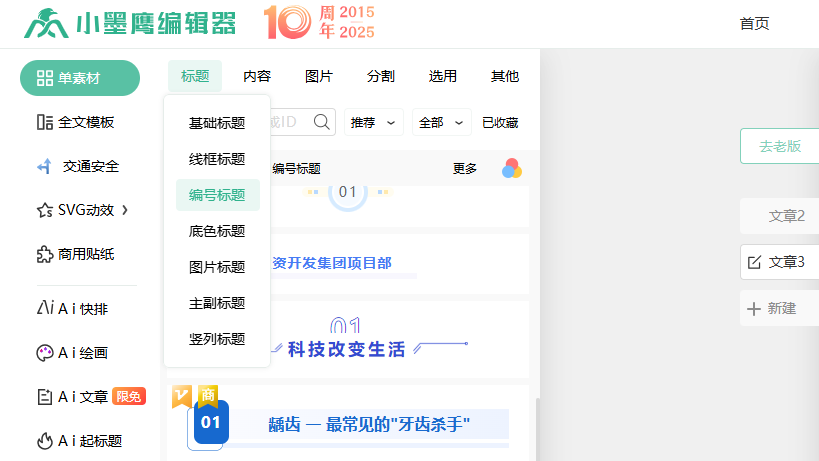
Task: Open the 推荐 sort dropdown
Action: click(x=373, y=122)
